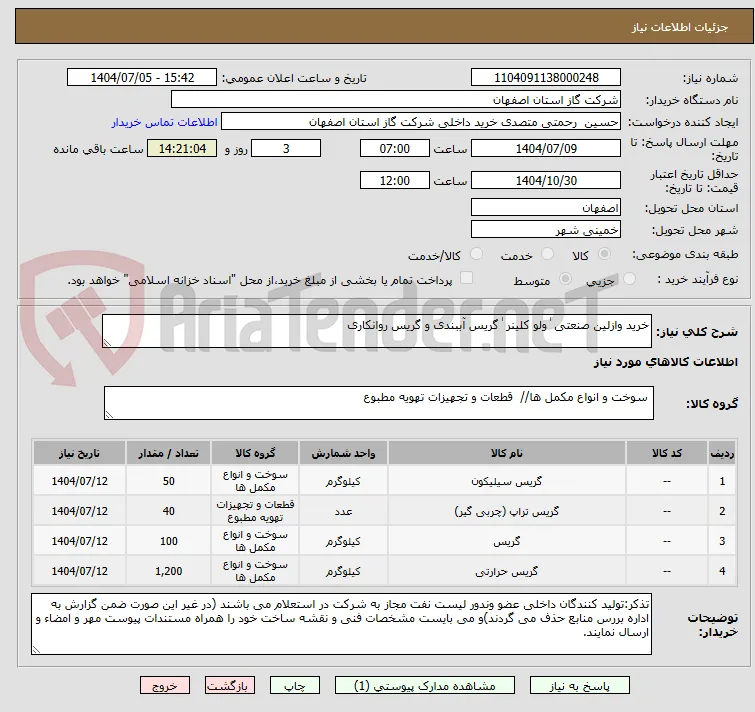Click the delivery city field خمینی شهر
The height and width of the screenshot is (712, 755).
(x=546, y=230)
